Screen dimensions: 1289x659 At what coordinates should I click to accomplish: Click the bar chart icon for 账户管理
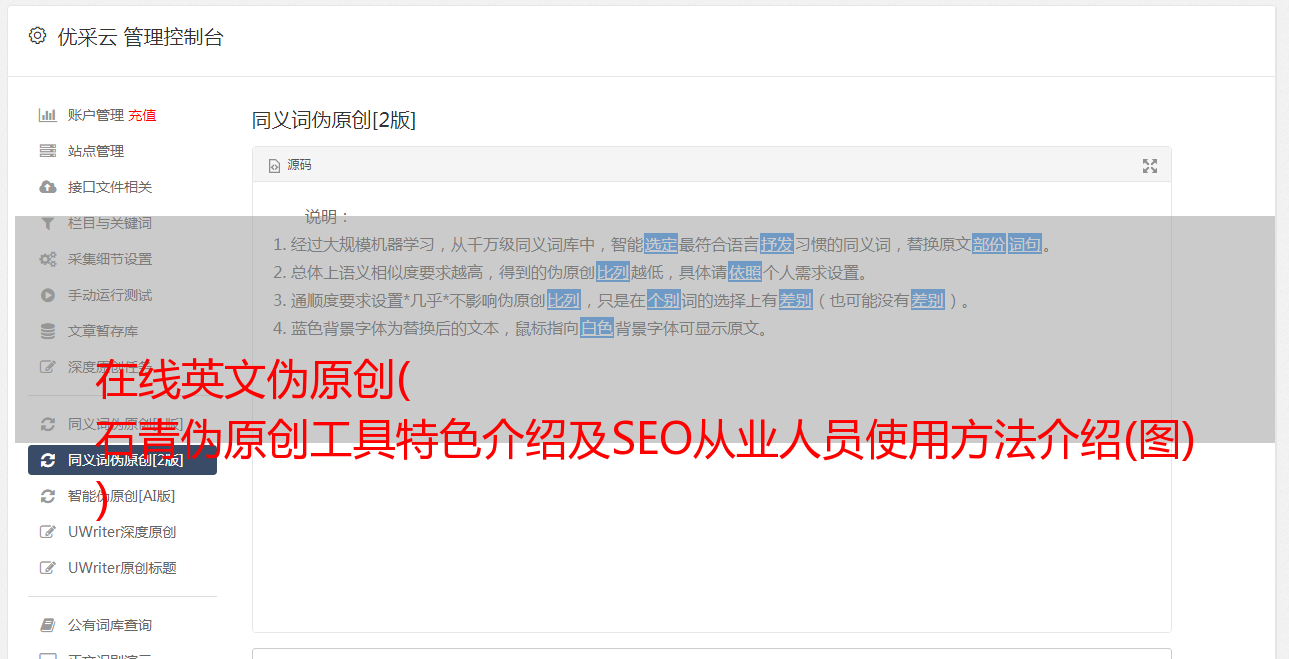pyautogui.click(x=47, y=115)
